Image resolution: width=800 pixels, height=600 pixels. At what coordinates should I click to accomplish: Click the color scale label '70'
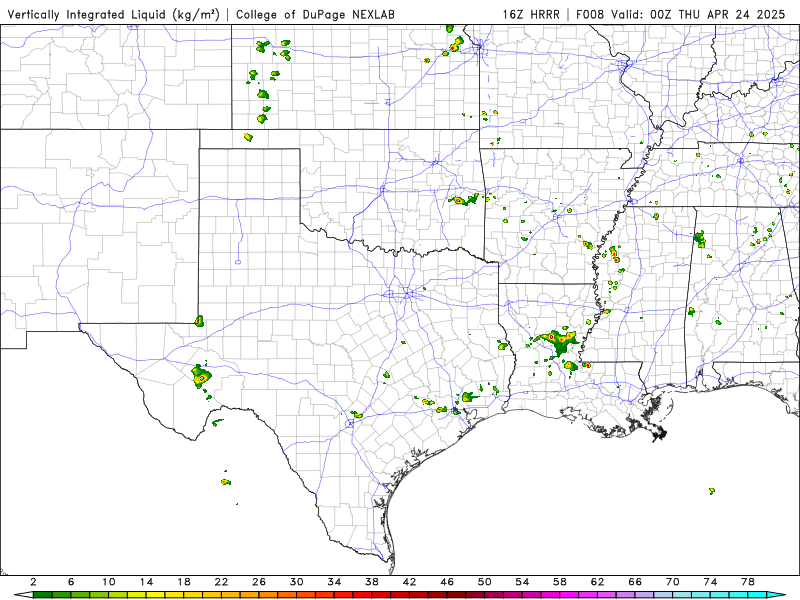[673, 582]
